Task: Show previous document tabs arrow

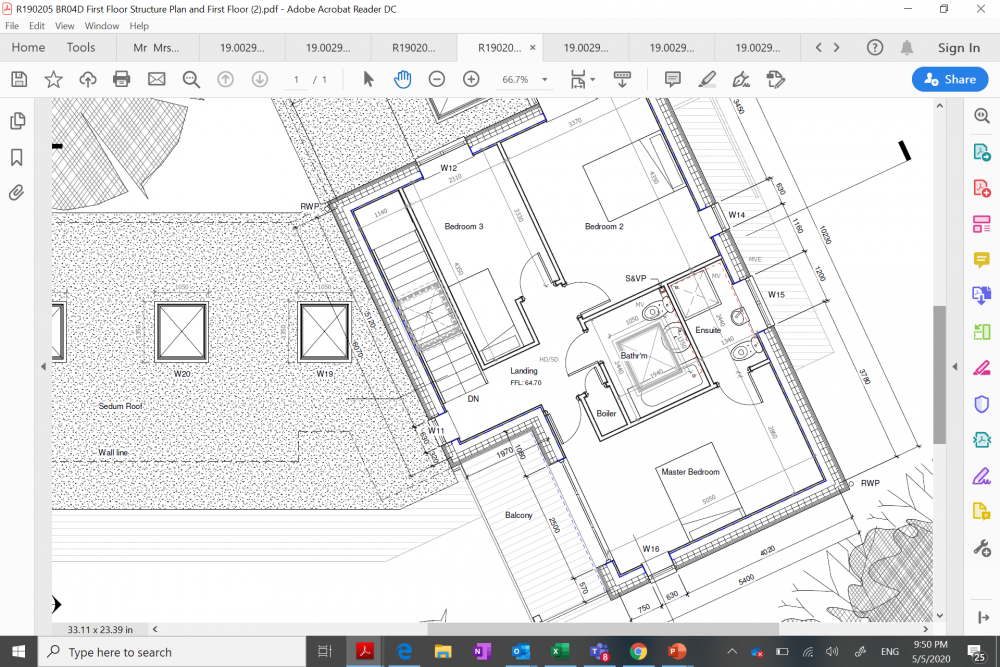Action: pos(819,47)
